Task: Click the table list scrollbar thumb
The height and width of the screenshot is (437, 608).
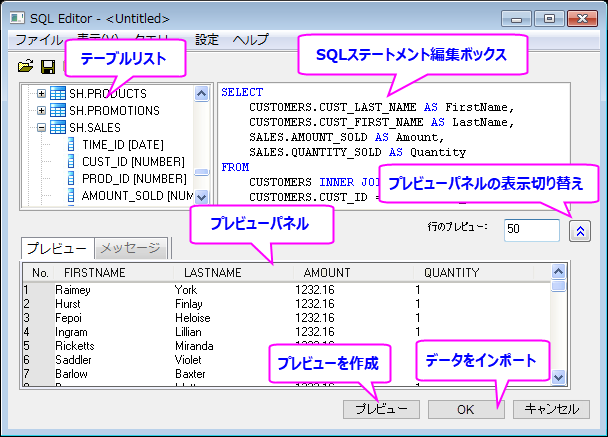Action: [x=202, y=172]
